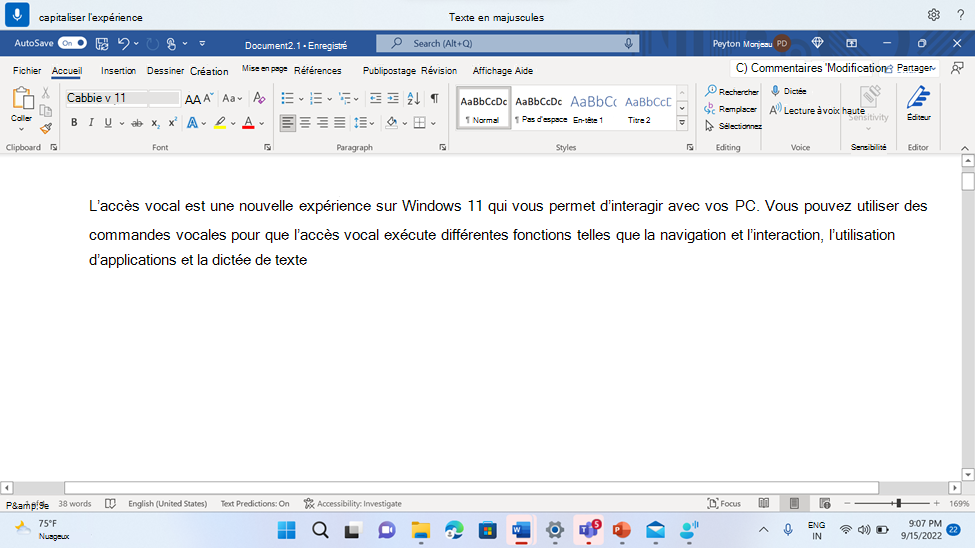Open the Sélectionnez menu
Image resolution: width=975 pixels, height=548 pixels.
733,126
